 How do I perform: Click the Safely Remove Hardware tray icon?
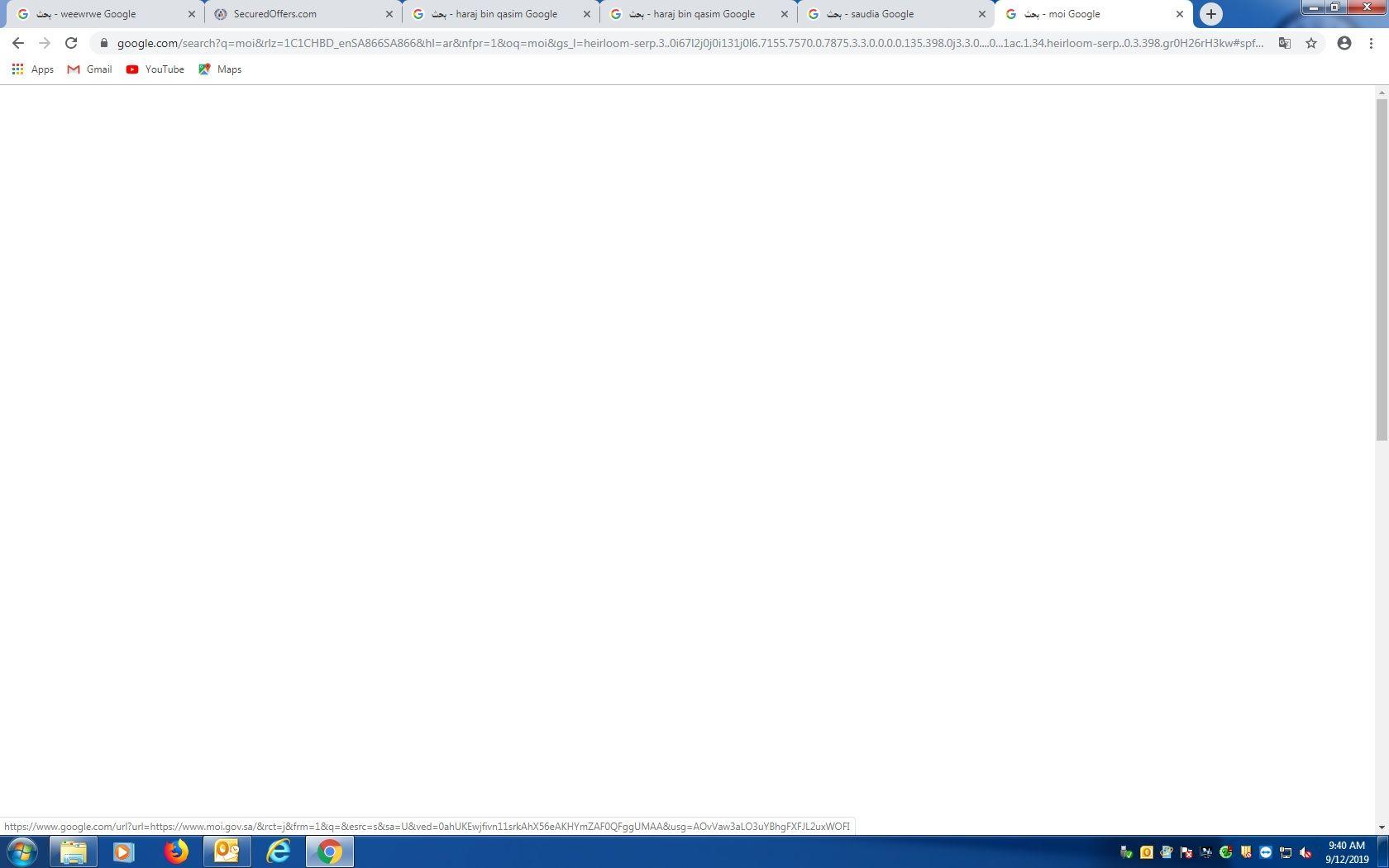(x=1126, y=852)
